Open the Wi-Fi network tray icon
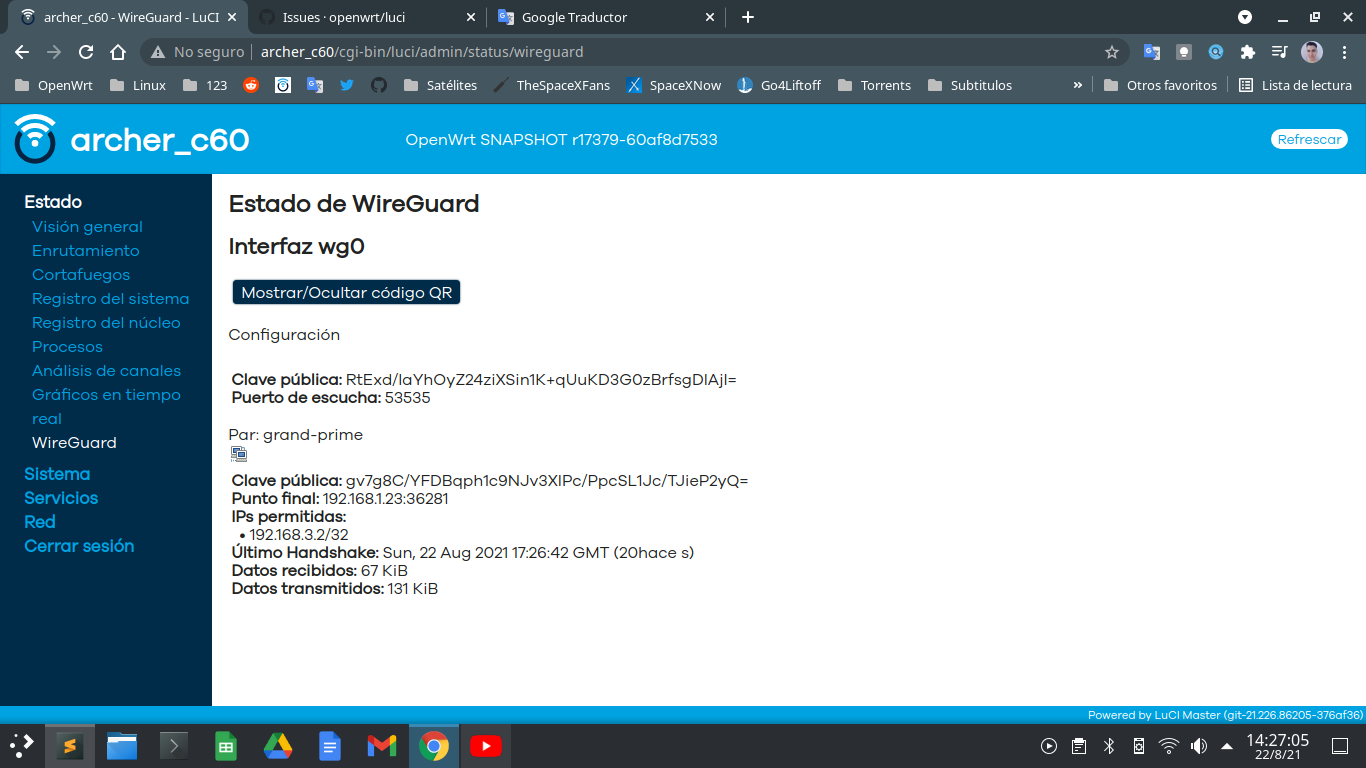 point(1169,746)
